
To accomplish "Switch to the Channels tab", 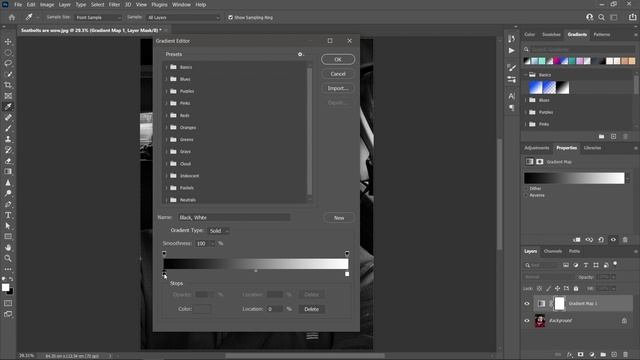I will (x=553, y=251).
